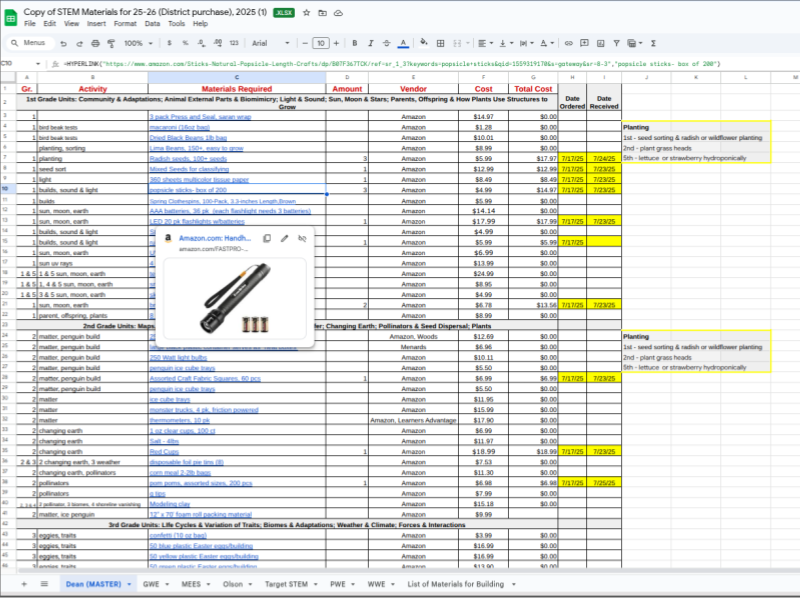Image resolution: width=800 pixels, height=600 pixels.
Task: Click the Menus search box
Action: click(x=31, y=43)
